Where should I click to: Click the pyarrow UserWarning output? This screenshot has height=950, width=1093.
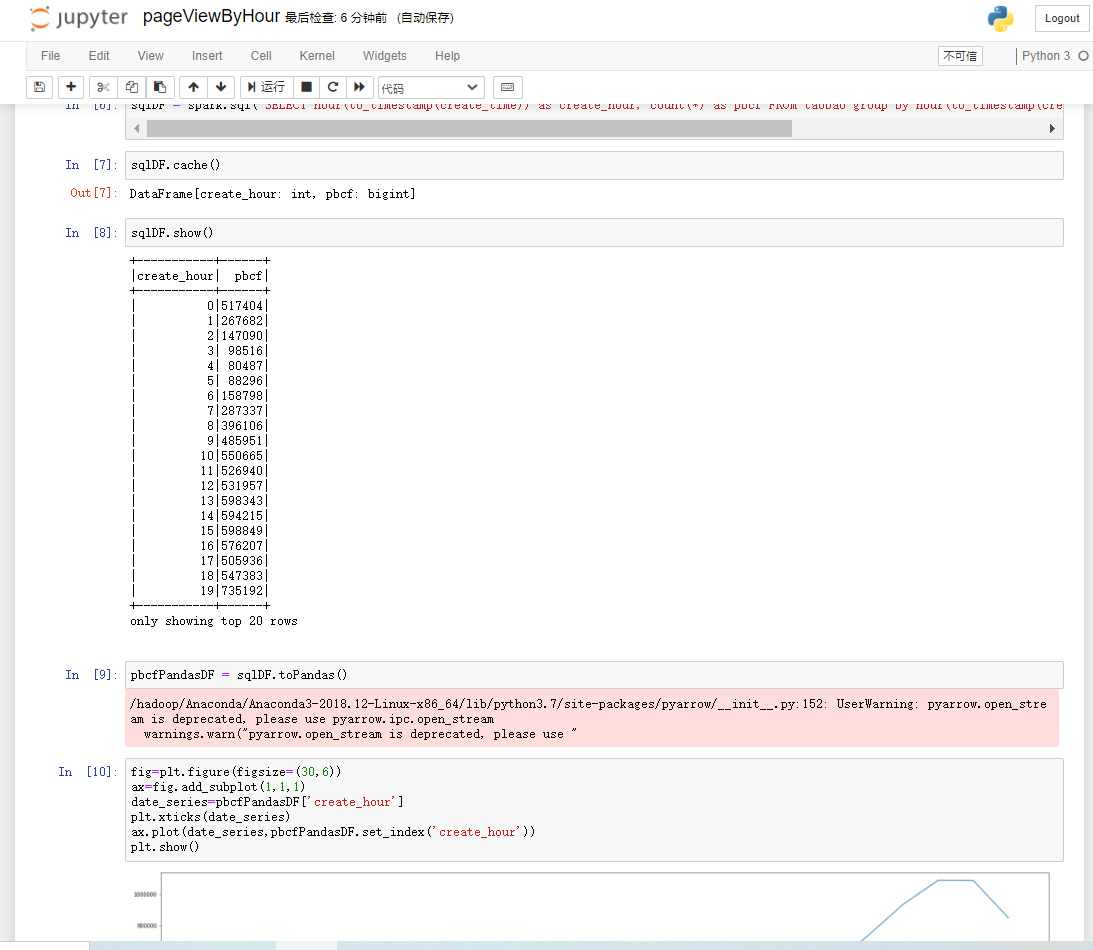pos(592,719)
